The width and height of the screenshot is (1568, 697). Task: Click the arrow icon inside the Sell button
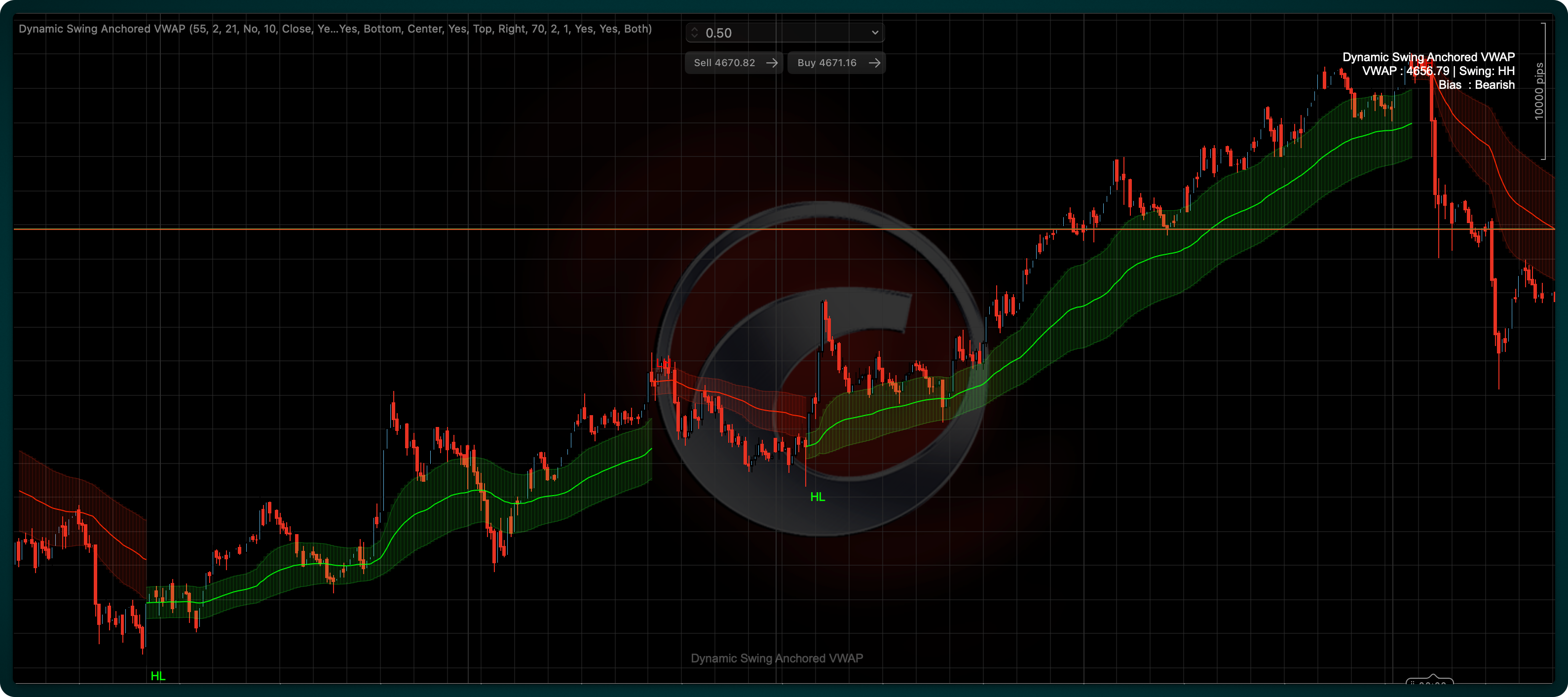tap(772, 62)
